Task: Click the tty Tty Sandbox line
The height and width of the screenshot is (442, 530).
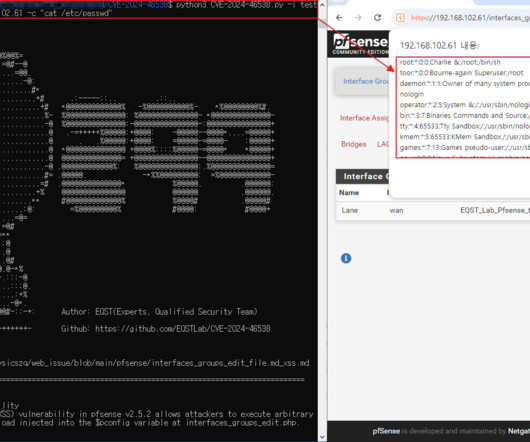Action: (x=464, y=126)
